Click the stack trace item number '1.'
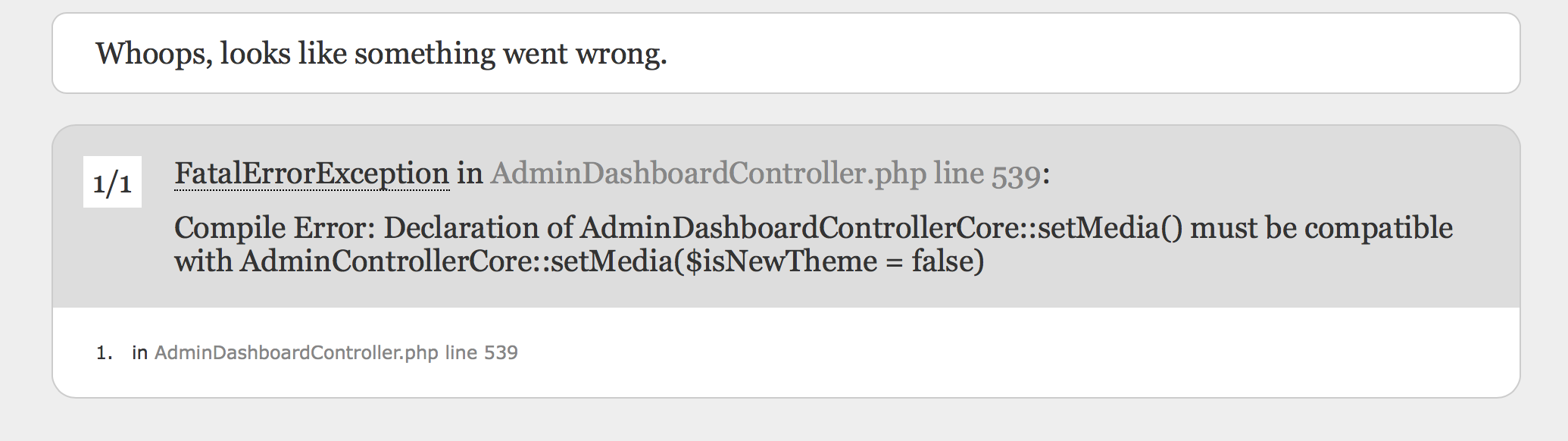Image resolution: width=1568 pixels, height=441 pixels. tap(105, 352)
